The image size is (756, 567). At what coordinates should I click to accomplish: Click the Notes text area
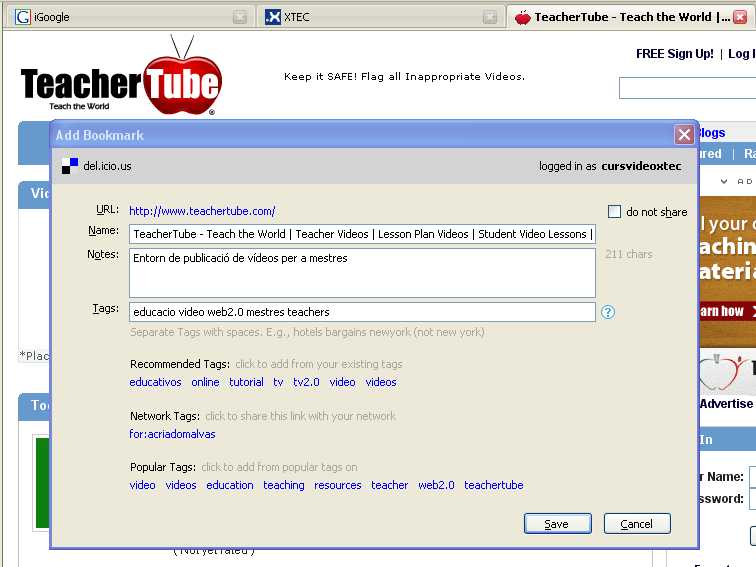362,273
